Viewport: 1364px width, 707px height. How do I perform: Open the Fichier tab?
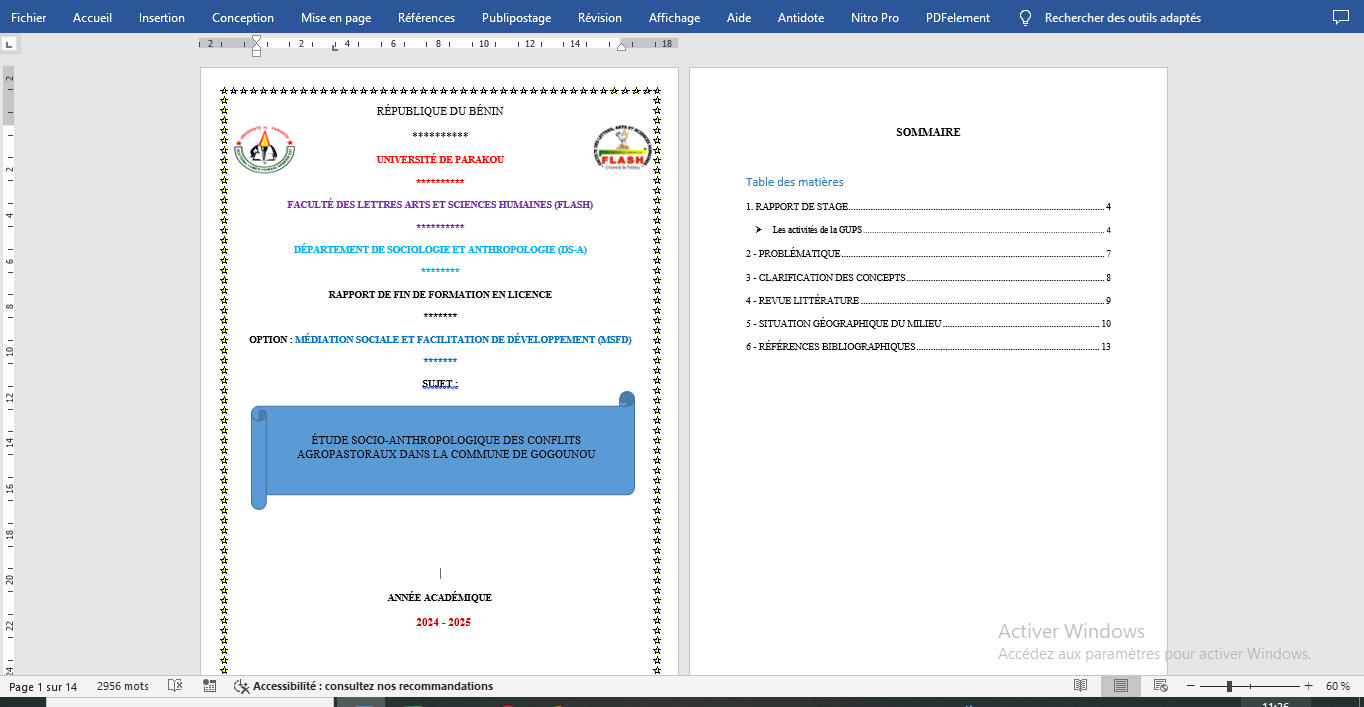tap(28, 18)
